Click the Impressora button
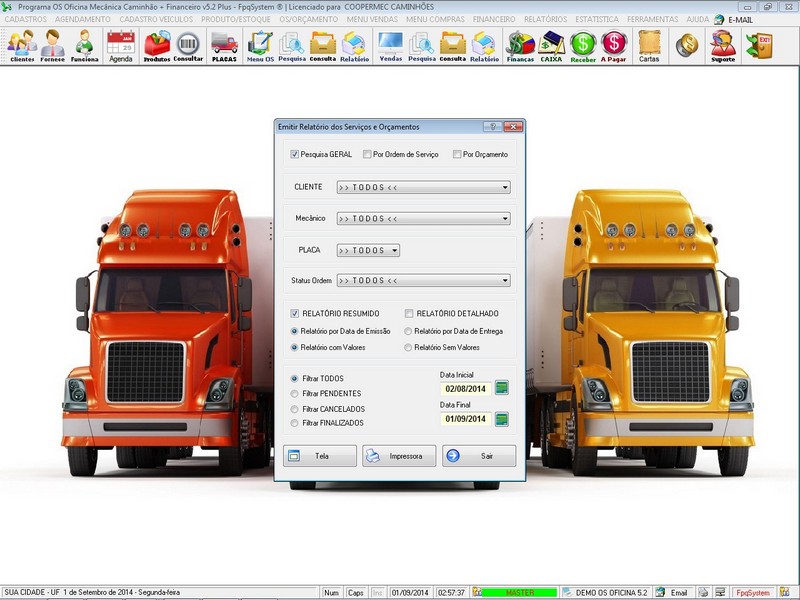The height and width of the screenshot is (600, 800). 399,456
